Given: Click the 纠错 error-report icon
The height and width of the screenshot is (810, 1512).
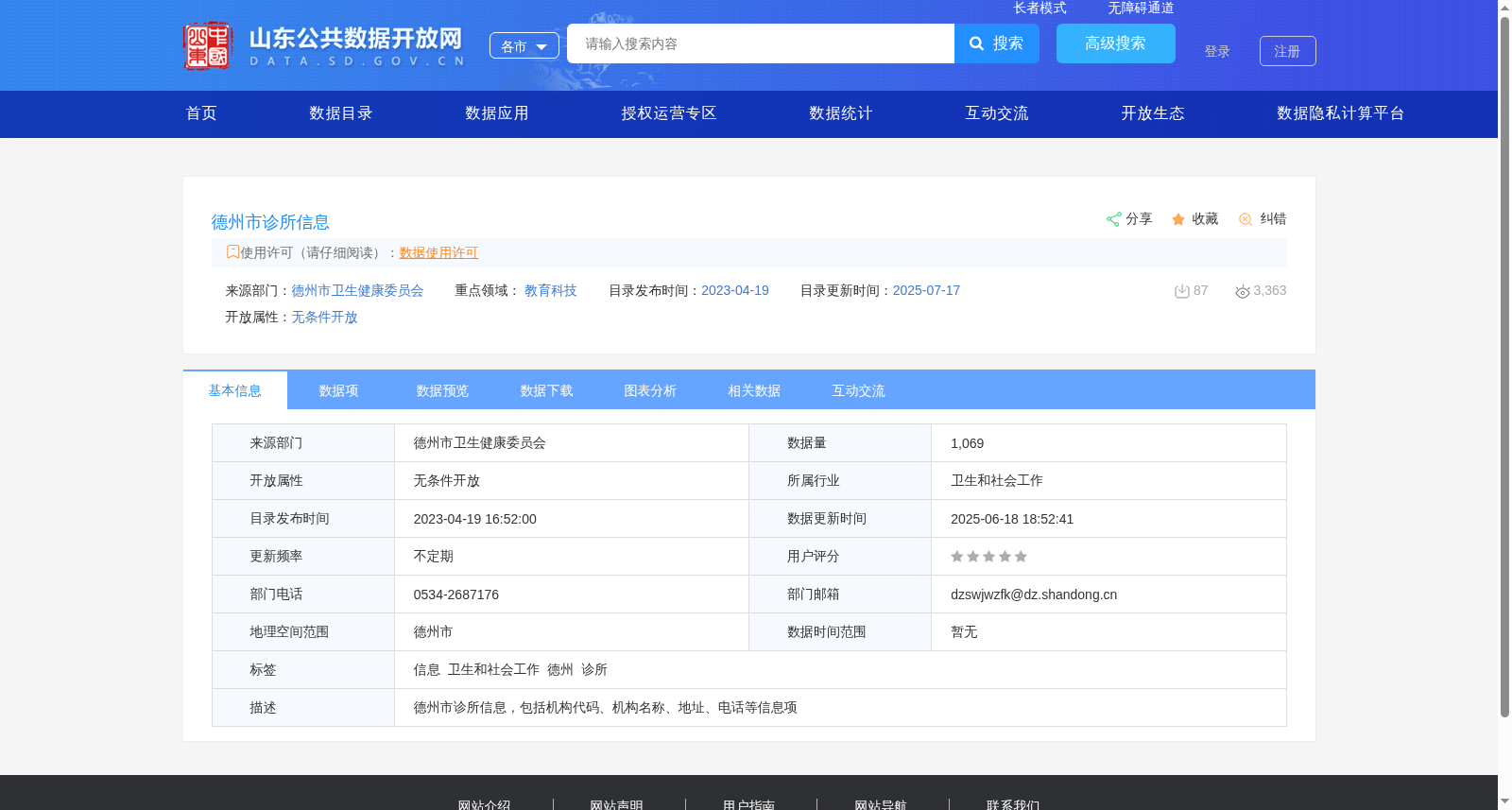Looking at the screenshot, I should pos(1246,219).
